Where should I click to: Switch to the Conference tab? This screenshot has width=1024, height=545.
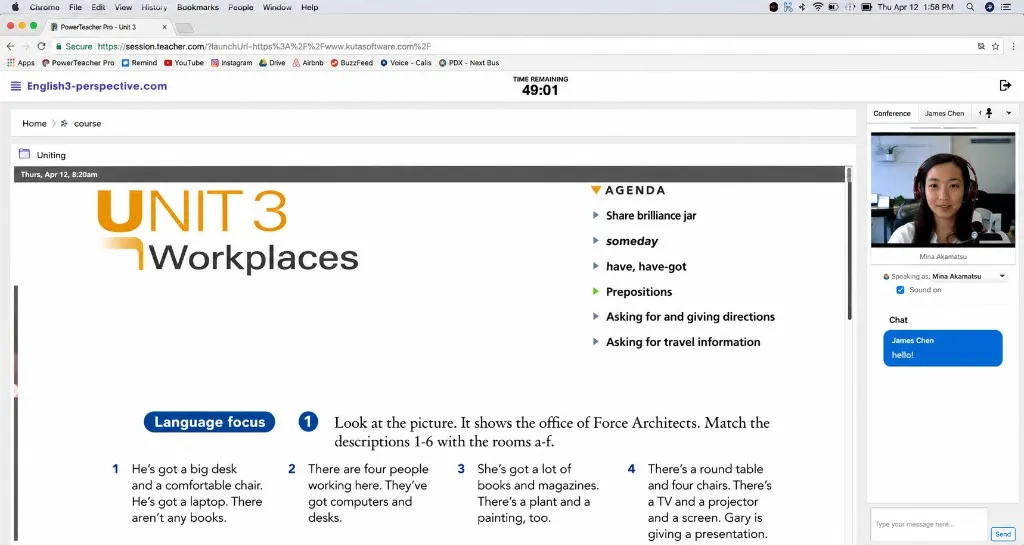[891, 113]
